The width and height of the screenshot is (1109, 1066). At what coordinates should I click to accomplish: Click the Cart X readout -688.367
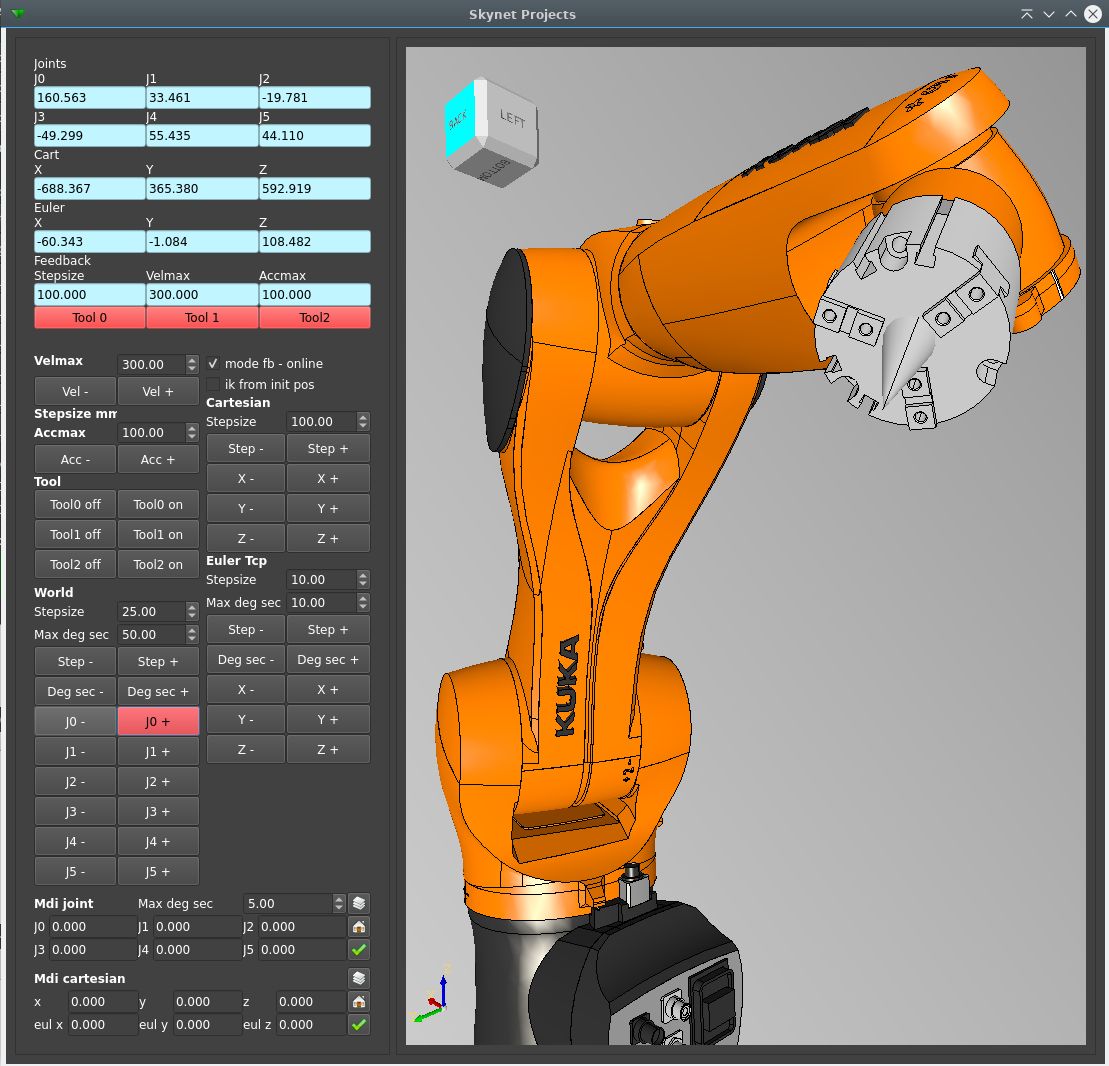90,189
